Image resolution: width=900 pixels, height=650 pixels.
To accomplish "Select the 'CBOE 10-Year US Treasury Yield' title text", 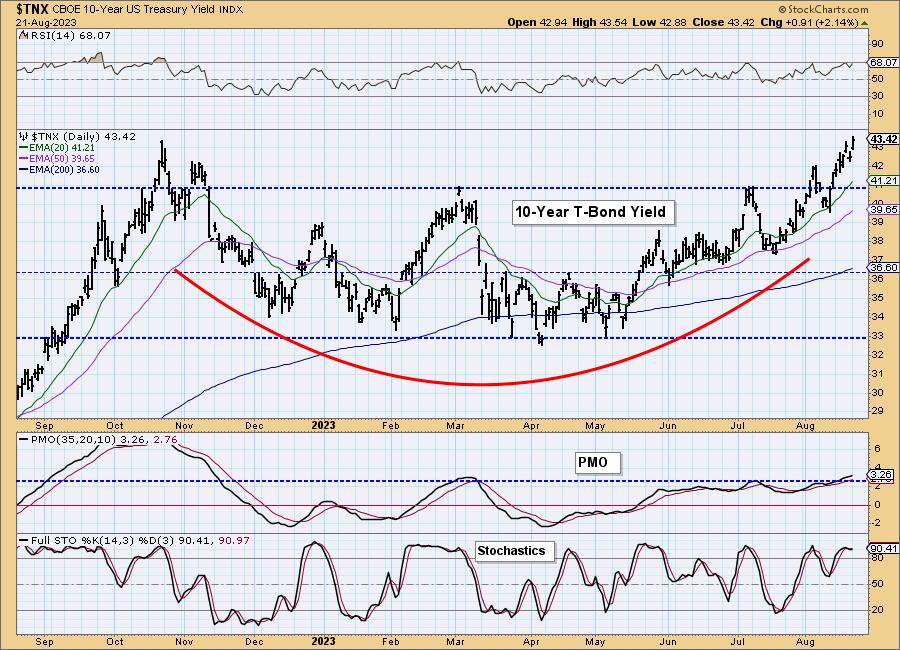I will coord(134,10).
